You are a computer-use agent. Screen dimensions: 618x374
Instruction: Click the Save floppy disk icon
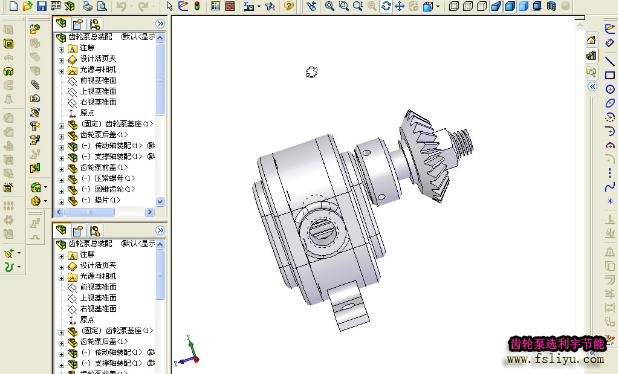click(x=42, y=6)
